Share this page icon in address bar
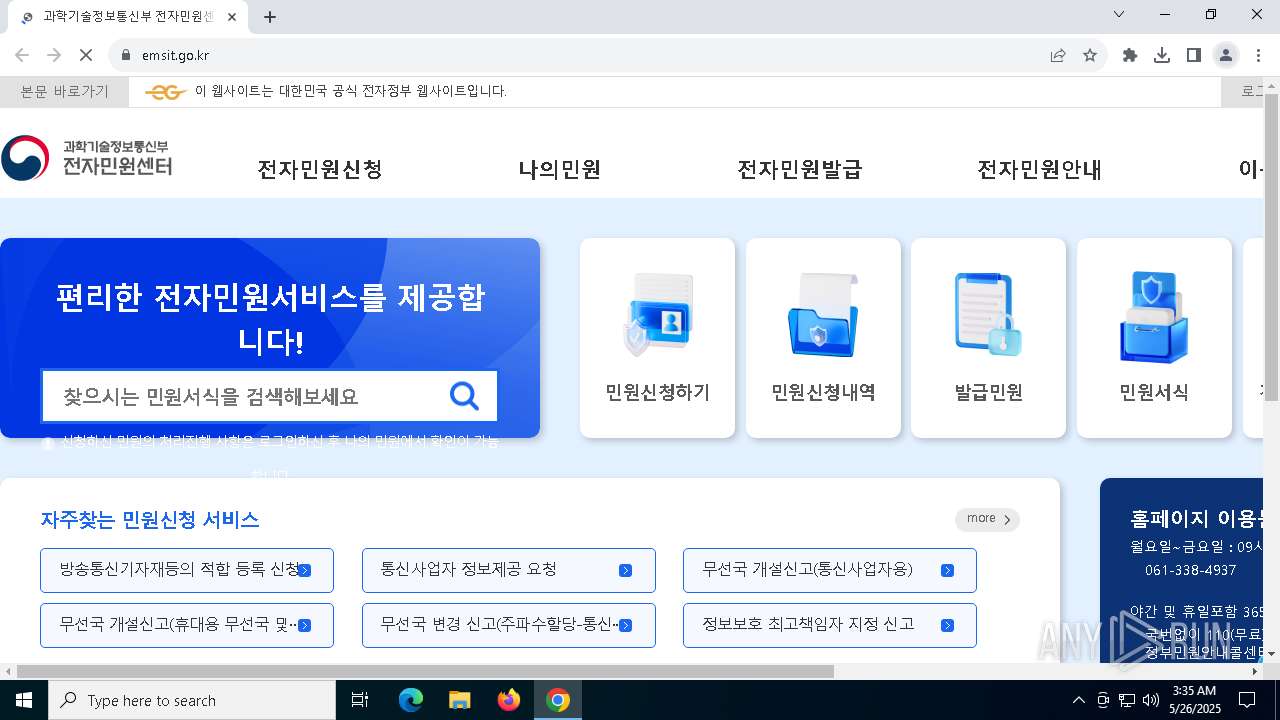The width and height of the screenshot is (1280, 720). 1058,55
